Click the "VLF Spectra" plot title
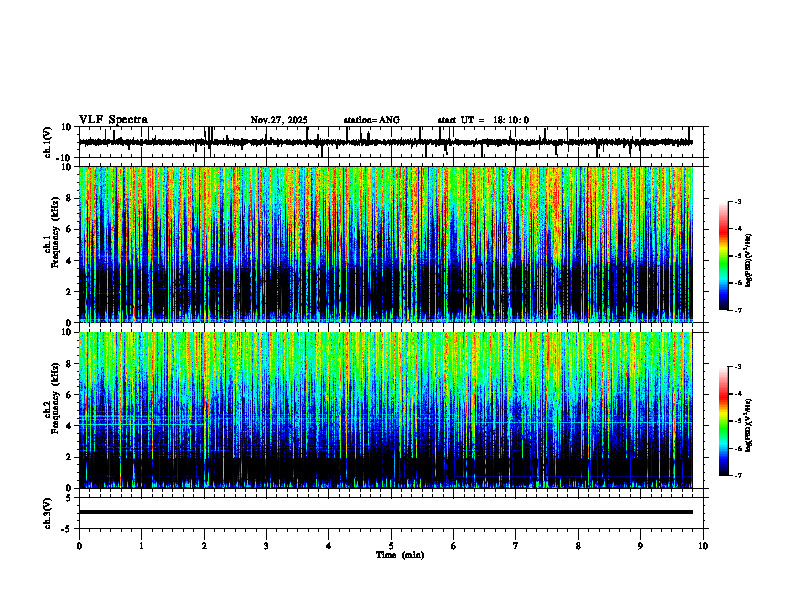The width and height of the screenshot is (792, 612). 113,120
